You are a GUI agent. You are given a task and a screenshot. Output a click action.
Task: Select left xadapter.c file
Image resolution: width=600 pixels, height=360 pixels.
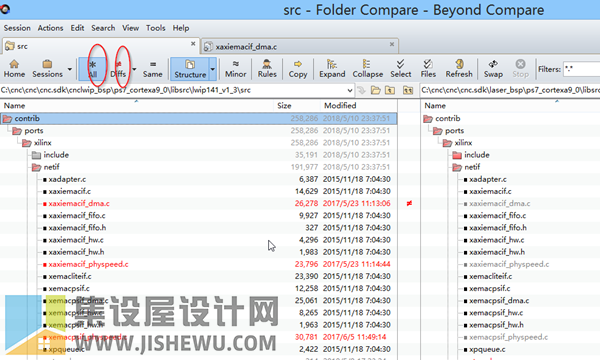click(67, 179)
